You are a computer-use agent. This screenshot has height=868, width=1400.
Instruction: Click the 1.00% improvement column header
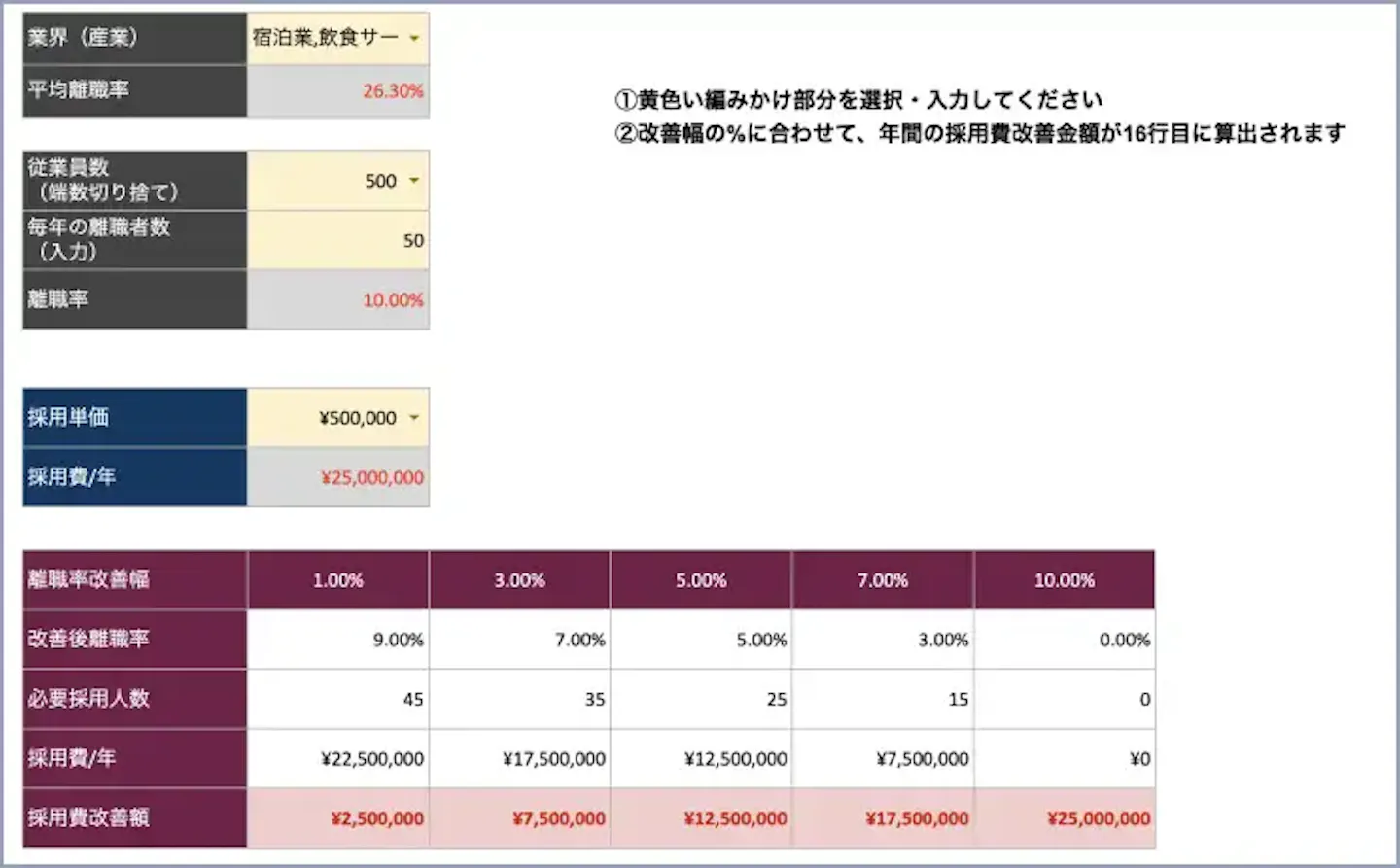click(338, 580)
